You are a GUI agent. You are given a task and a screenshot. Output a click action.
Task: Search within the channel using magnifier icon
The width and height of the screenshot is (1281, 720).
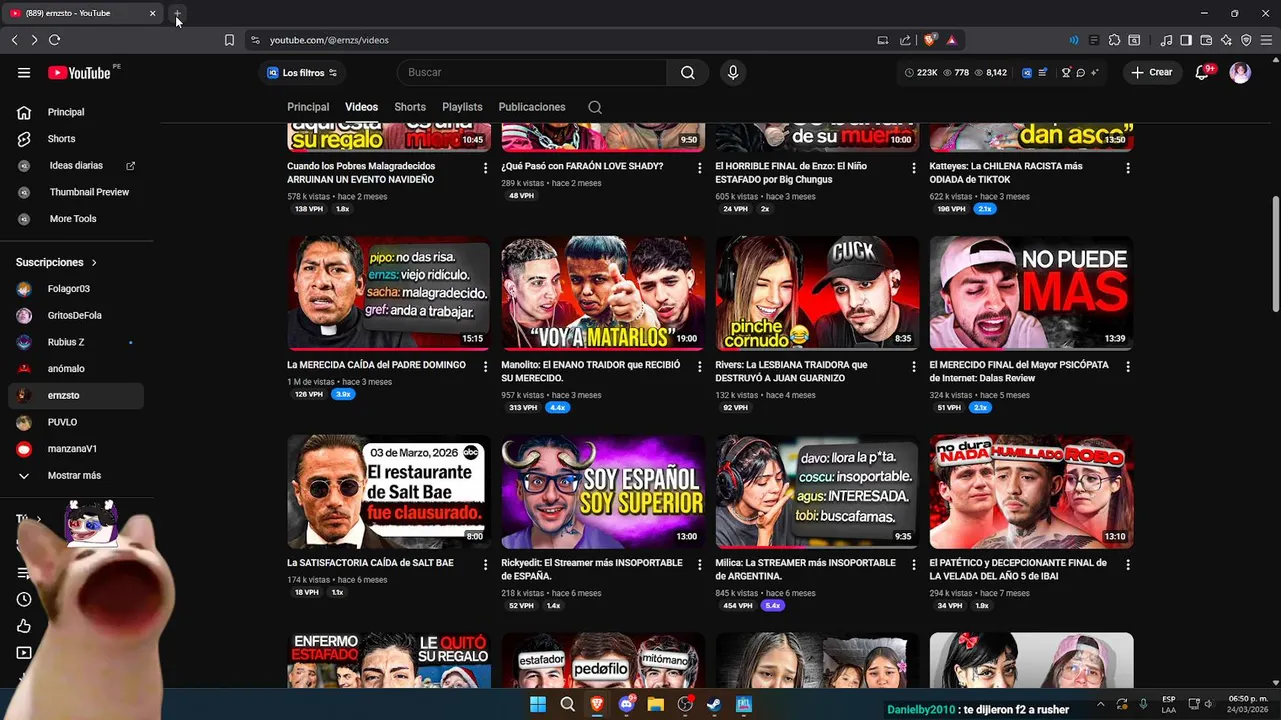(x=595, y=107)
